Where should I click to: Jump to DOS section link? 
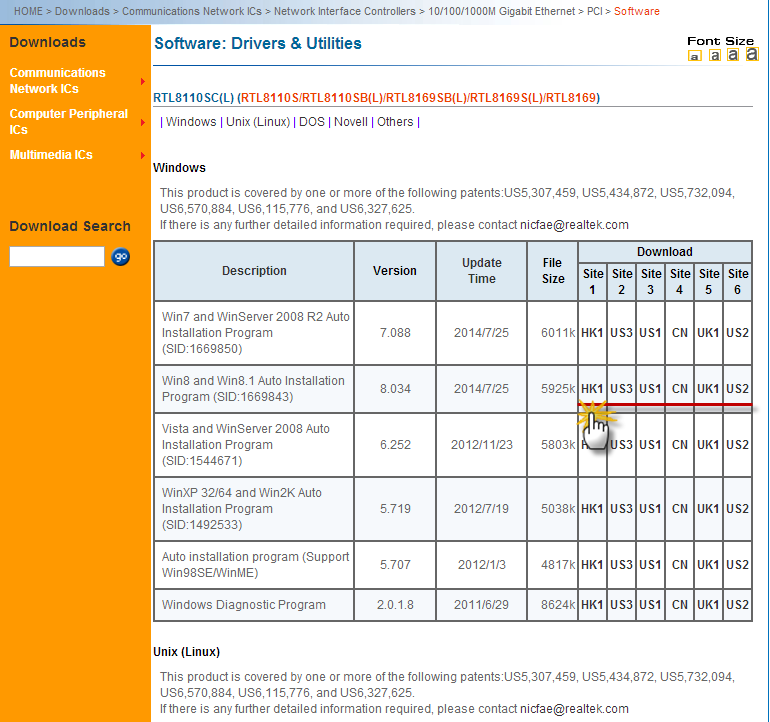tap(312, 122)
